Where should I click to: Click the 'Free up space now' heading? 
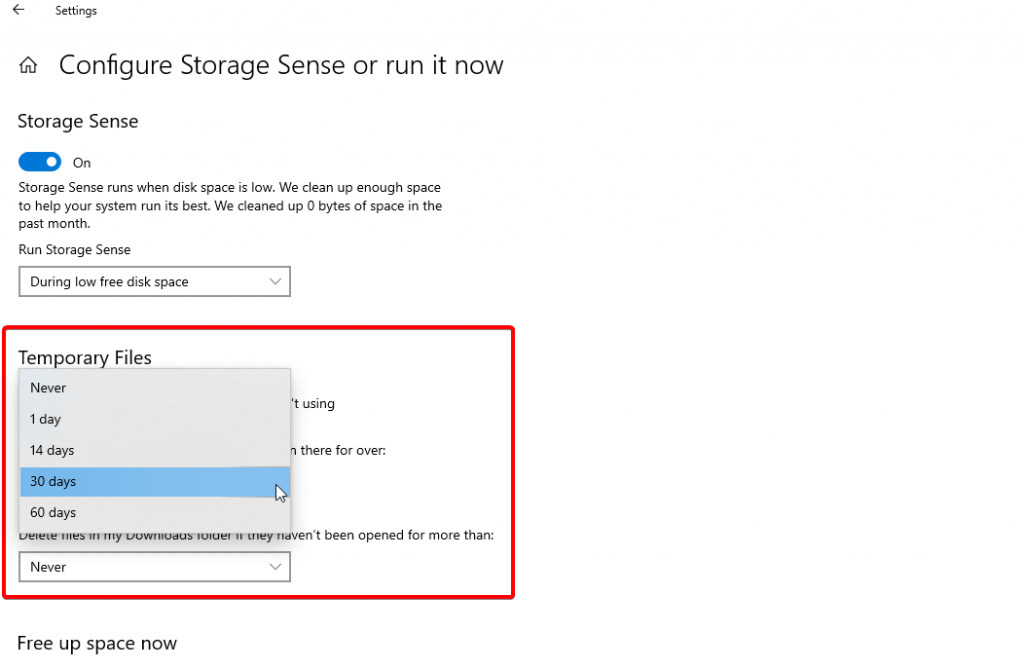pos(97,643)
